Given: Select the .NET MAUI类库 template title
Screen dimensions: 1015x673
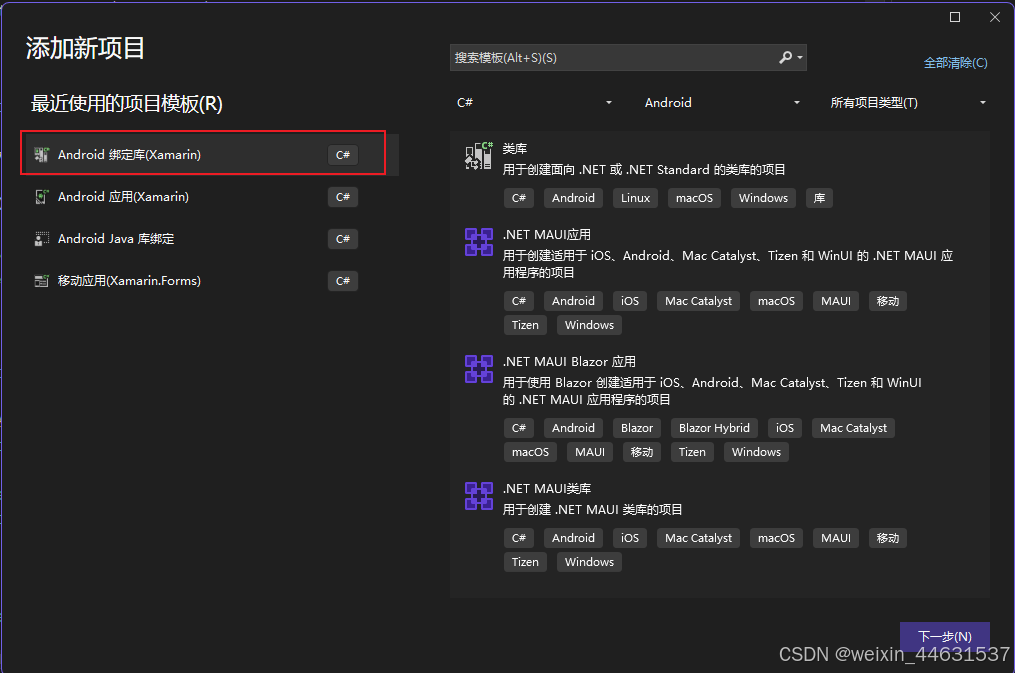Looking at the screenshot, I should click(546, 489).
